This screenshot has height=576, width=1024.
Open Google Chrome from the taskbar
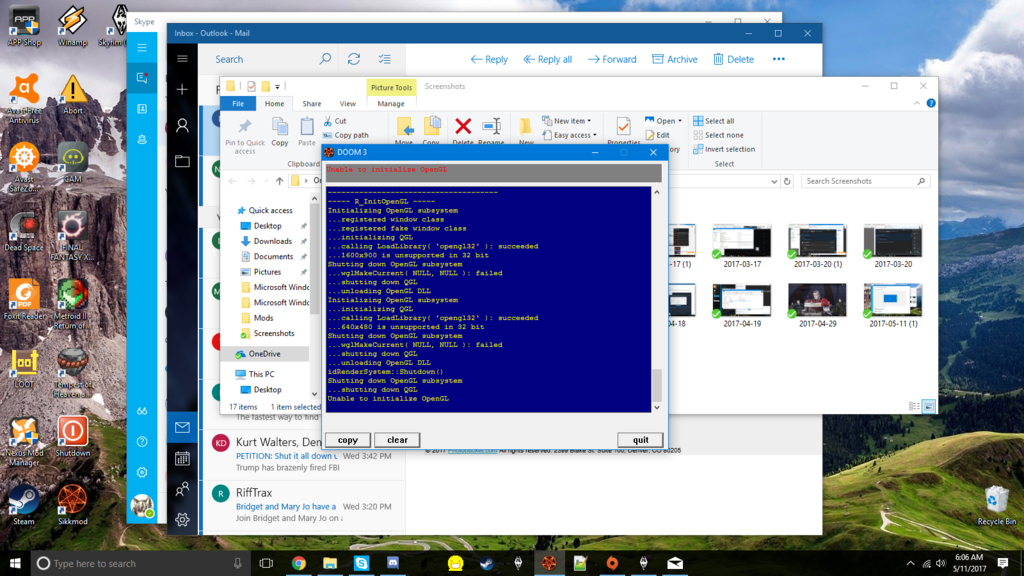pyautogui.click(x=298, y=563)
